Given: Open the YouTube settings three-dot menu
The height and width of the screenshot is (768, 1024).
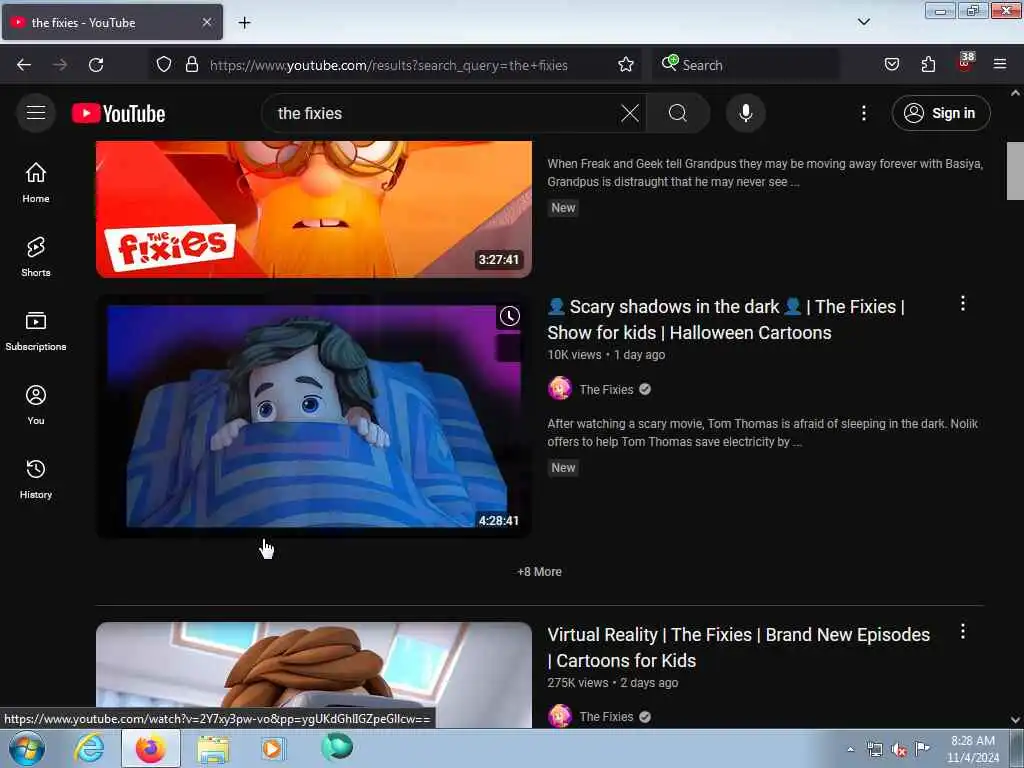Looking at the screenshot, I should click(x=863, y=113).
